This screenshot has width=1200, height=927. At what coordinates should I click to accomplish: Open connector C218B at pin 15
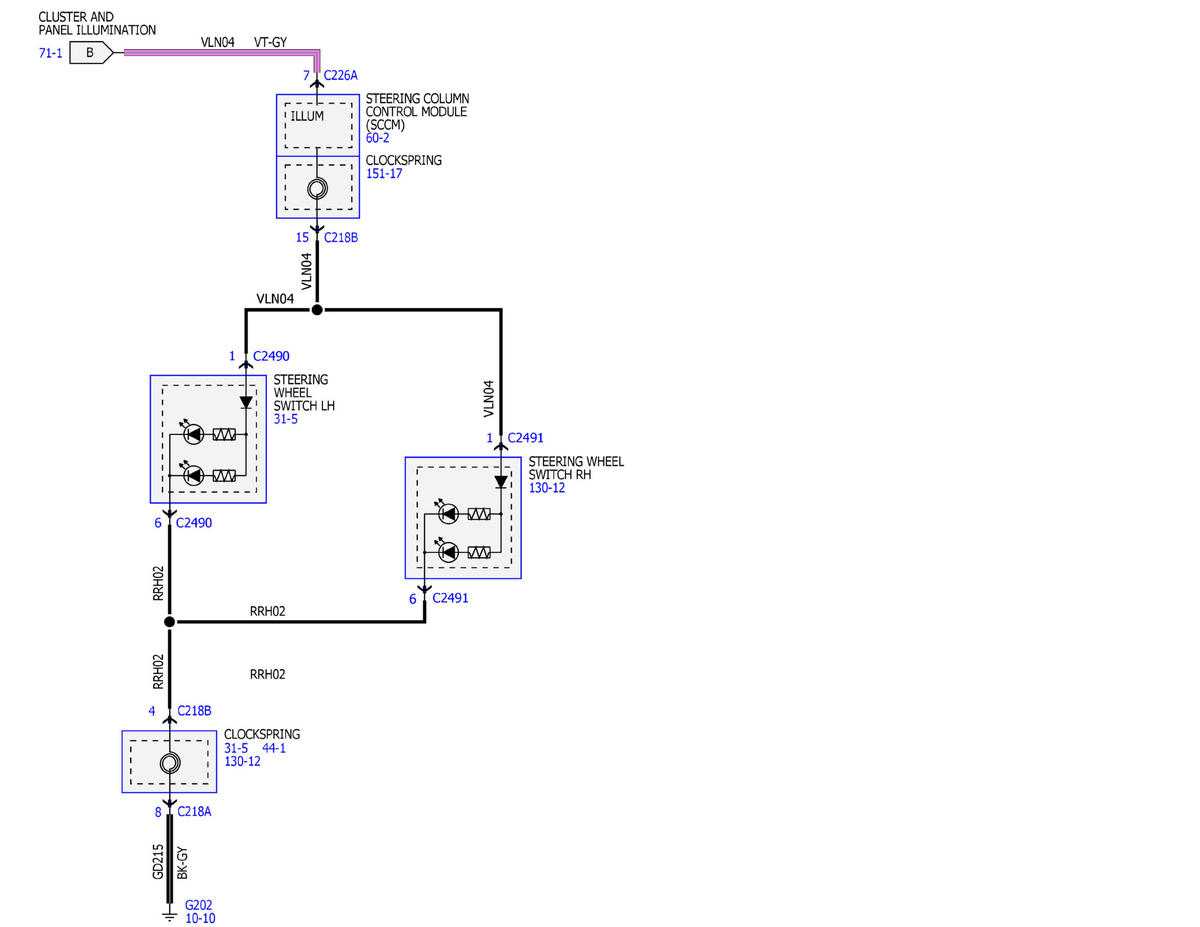tap(341, 237)
